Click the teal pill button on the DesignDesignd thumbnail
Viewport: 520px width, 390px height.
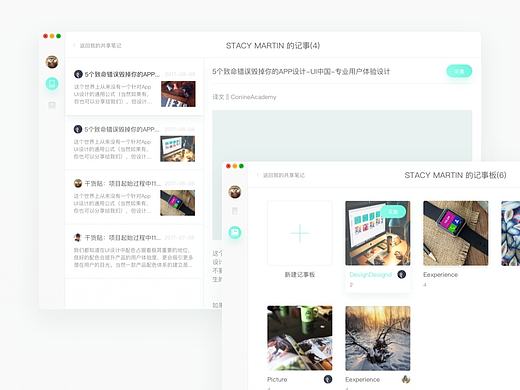click(393, 212)
